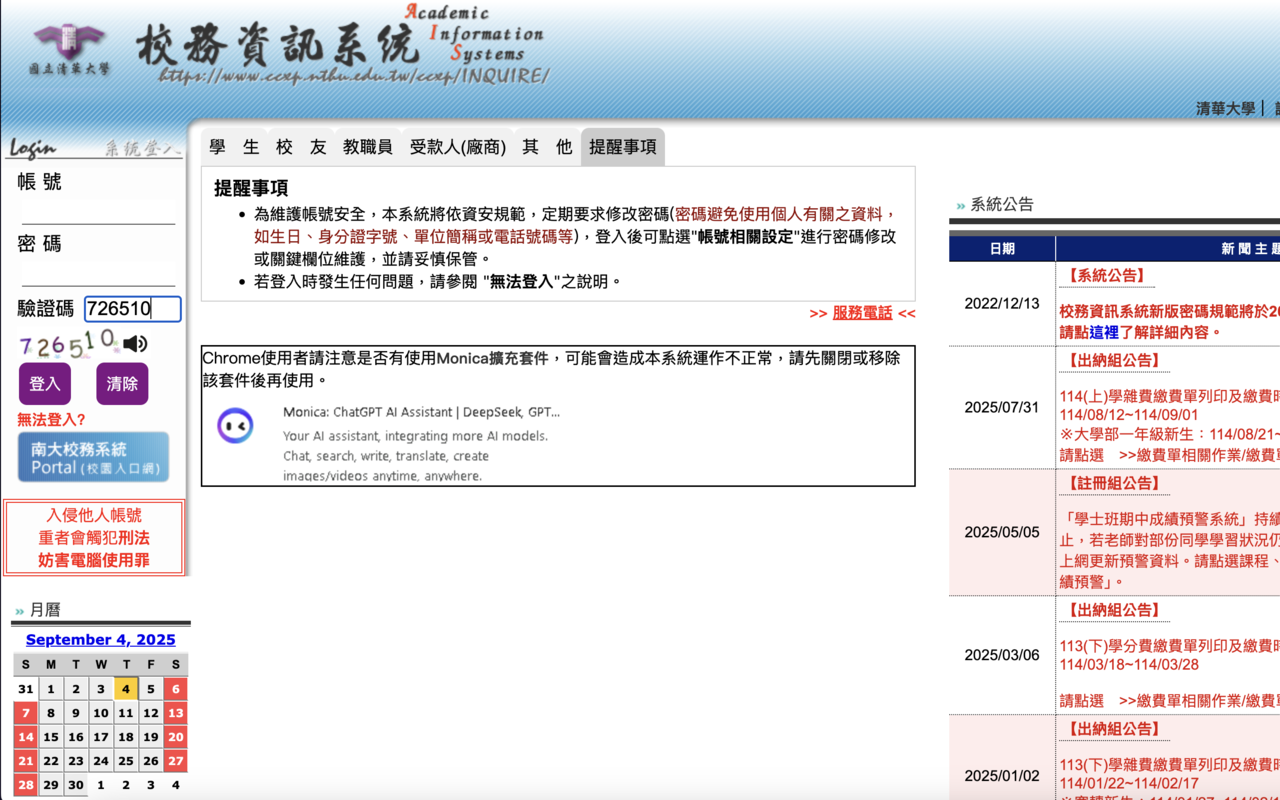Click the 2025/07/31 date cell
The height and width of the screenshot is (800, 1280).
click(1001, 407)
